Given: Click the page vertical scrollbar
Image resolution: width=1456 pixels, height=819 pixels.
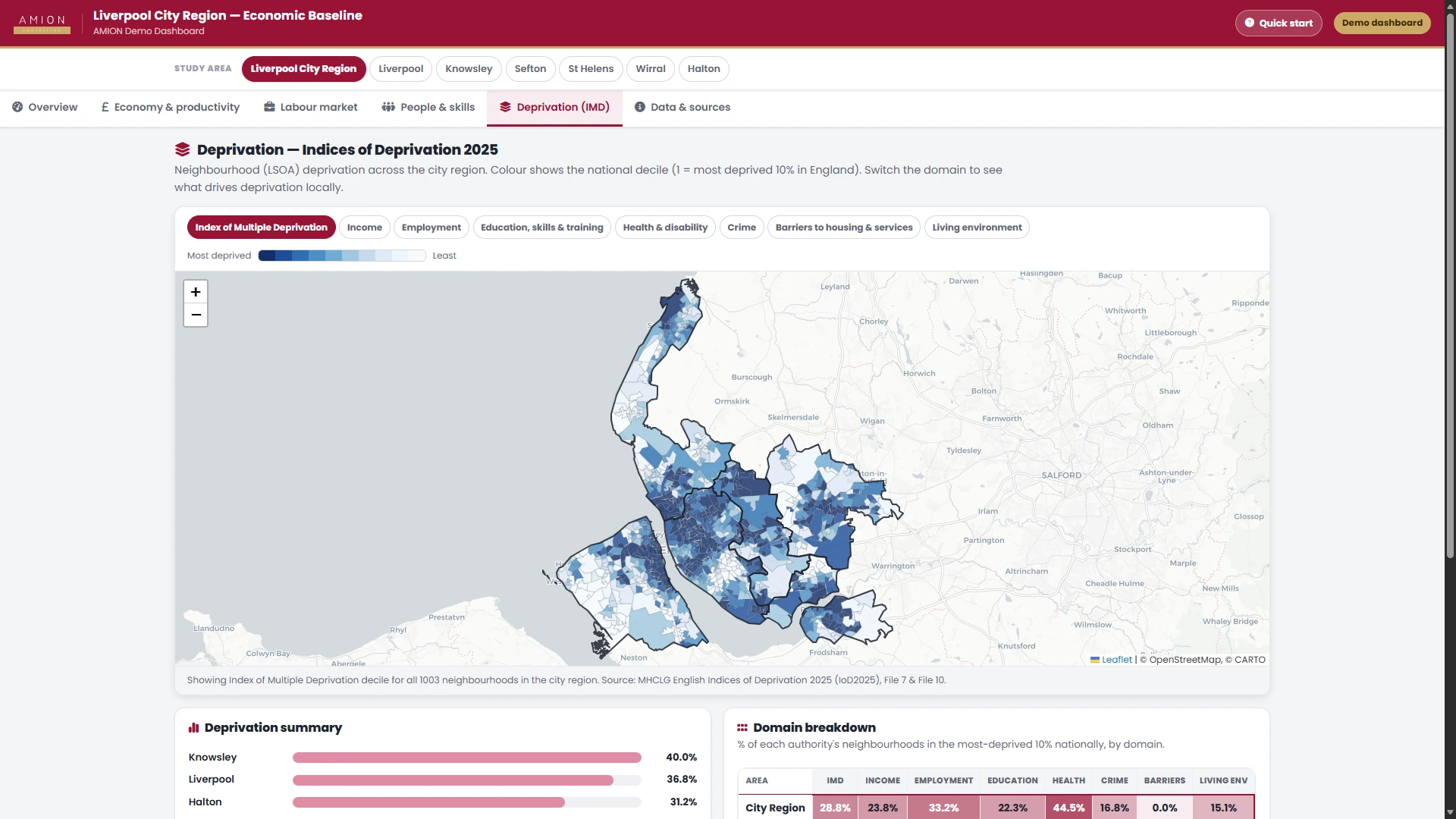Looking at the screenshot, I should click(1450, 285).
